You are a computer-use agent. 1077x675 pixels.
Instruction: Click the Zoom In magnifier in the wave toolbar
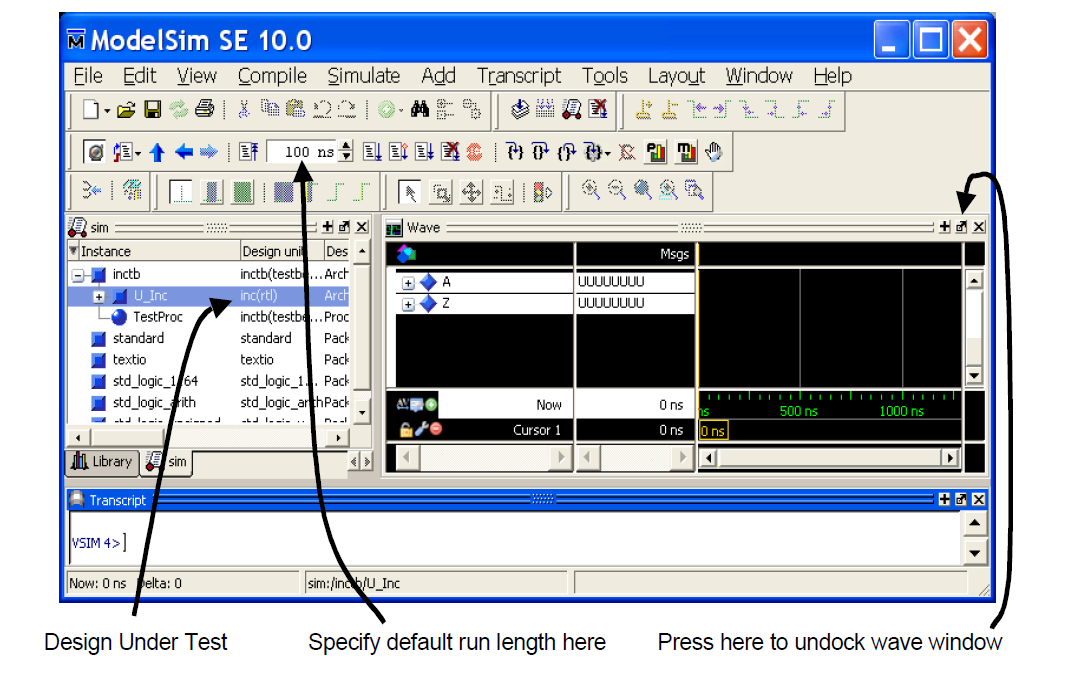coord(589,190)
